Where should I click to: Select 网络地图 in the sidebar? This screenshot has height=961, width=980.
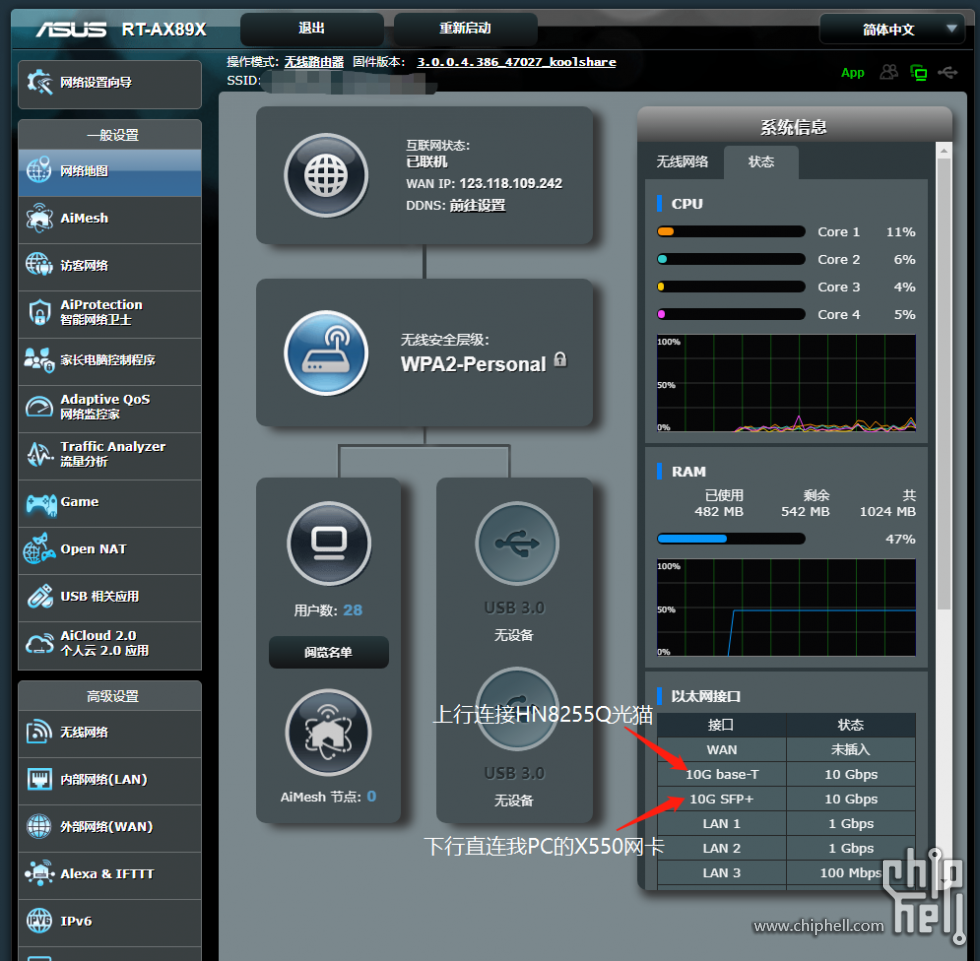click(x=109, y=172)
